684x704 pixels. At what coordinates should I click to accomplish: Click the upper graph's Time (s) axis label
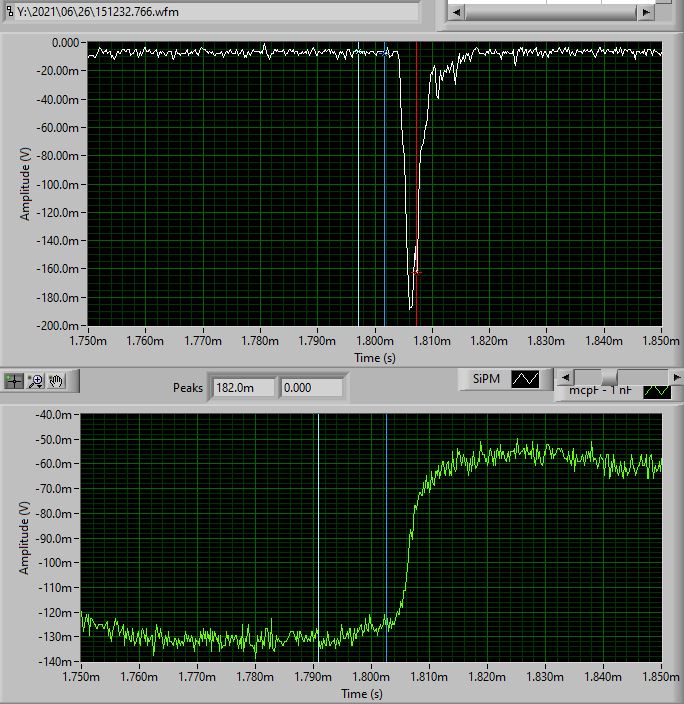tap(375, 358)
